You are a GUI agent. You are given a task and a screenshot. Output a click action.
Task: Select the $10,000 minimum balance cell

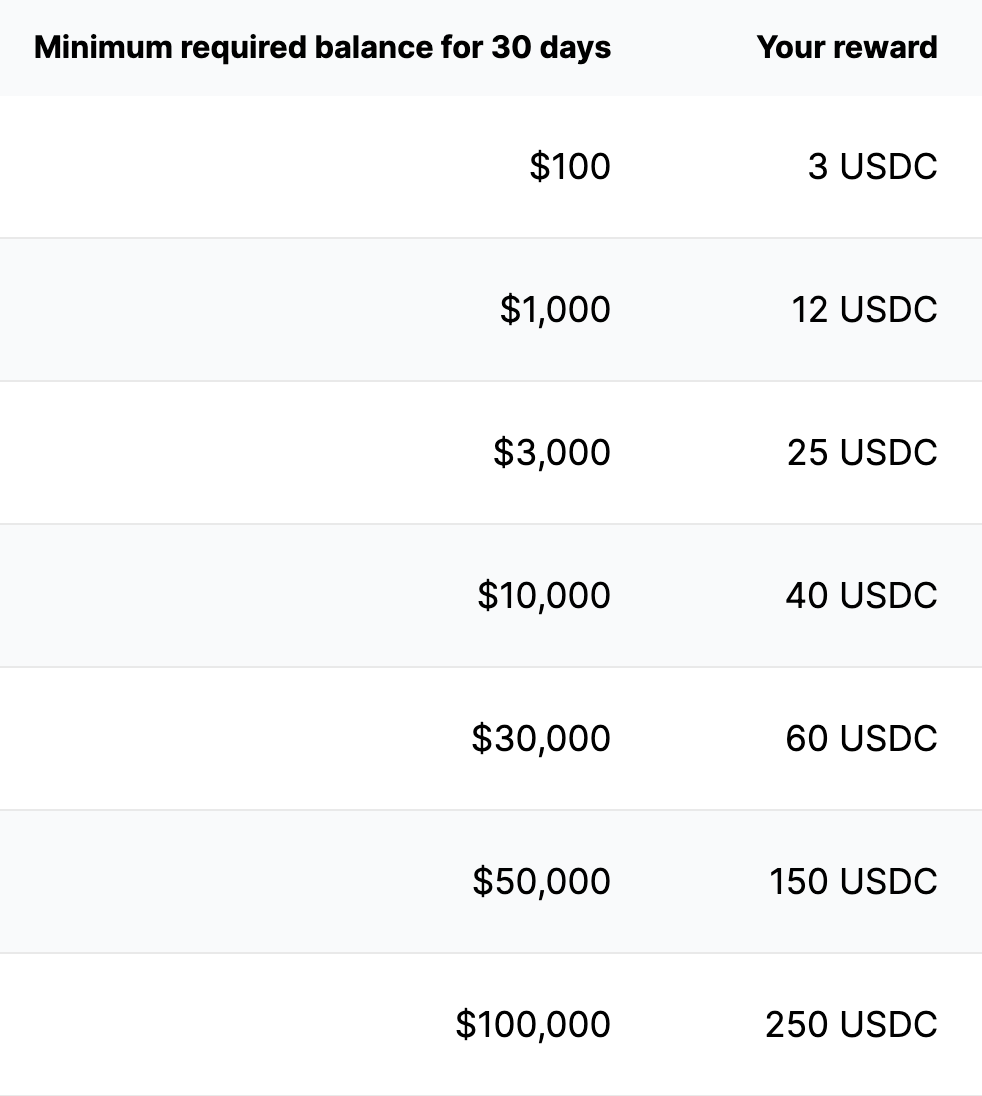tap(544, 595)
